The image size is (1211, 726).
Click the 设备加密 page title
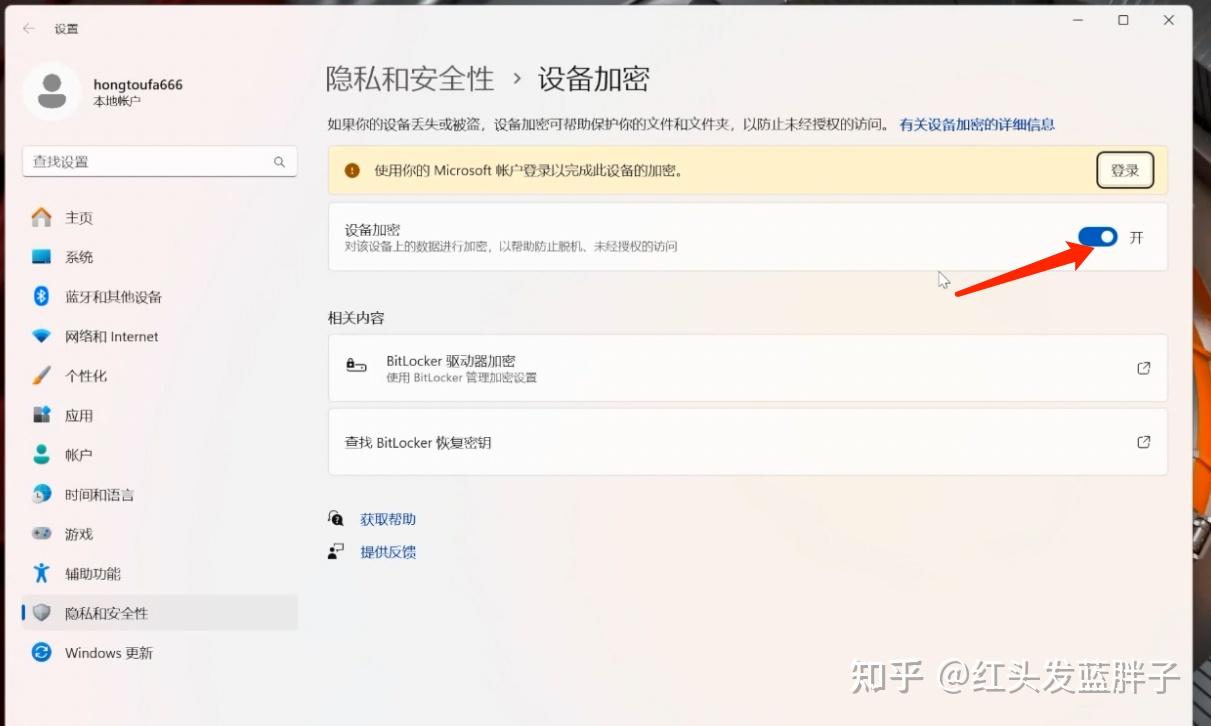coord(594,79)
